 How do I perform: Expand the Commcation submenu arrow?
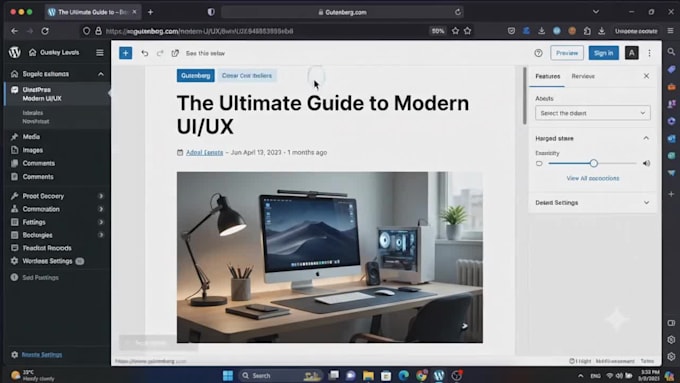[101, 209]
